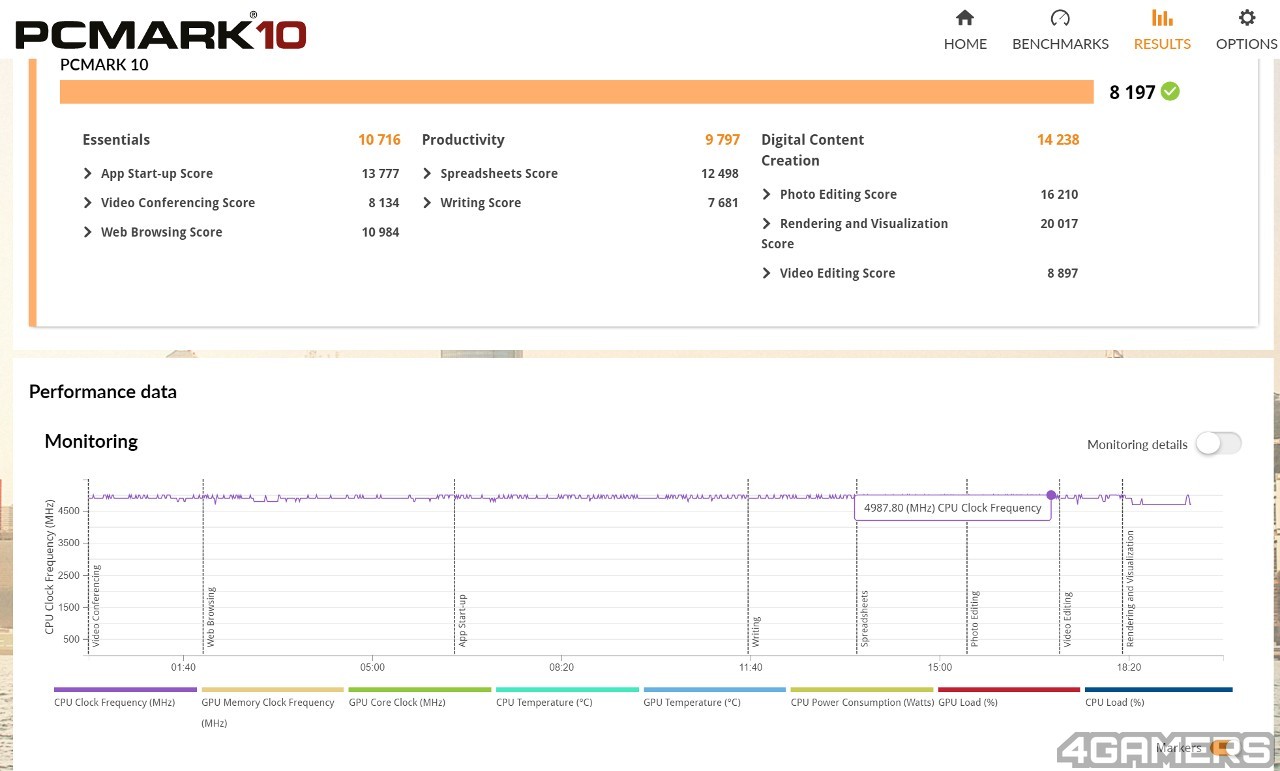Click the Productivity score 9 797
The height and width of the screenshot is (771, 1280).
[x=722, y=140]
